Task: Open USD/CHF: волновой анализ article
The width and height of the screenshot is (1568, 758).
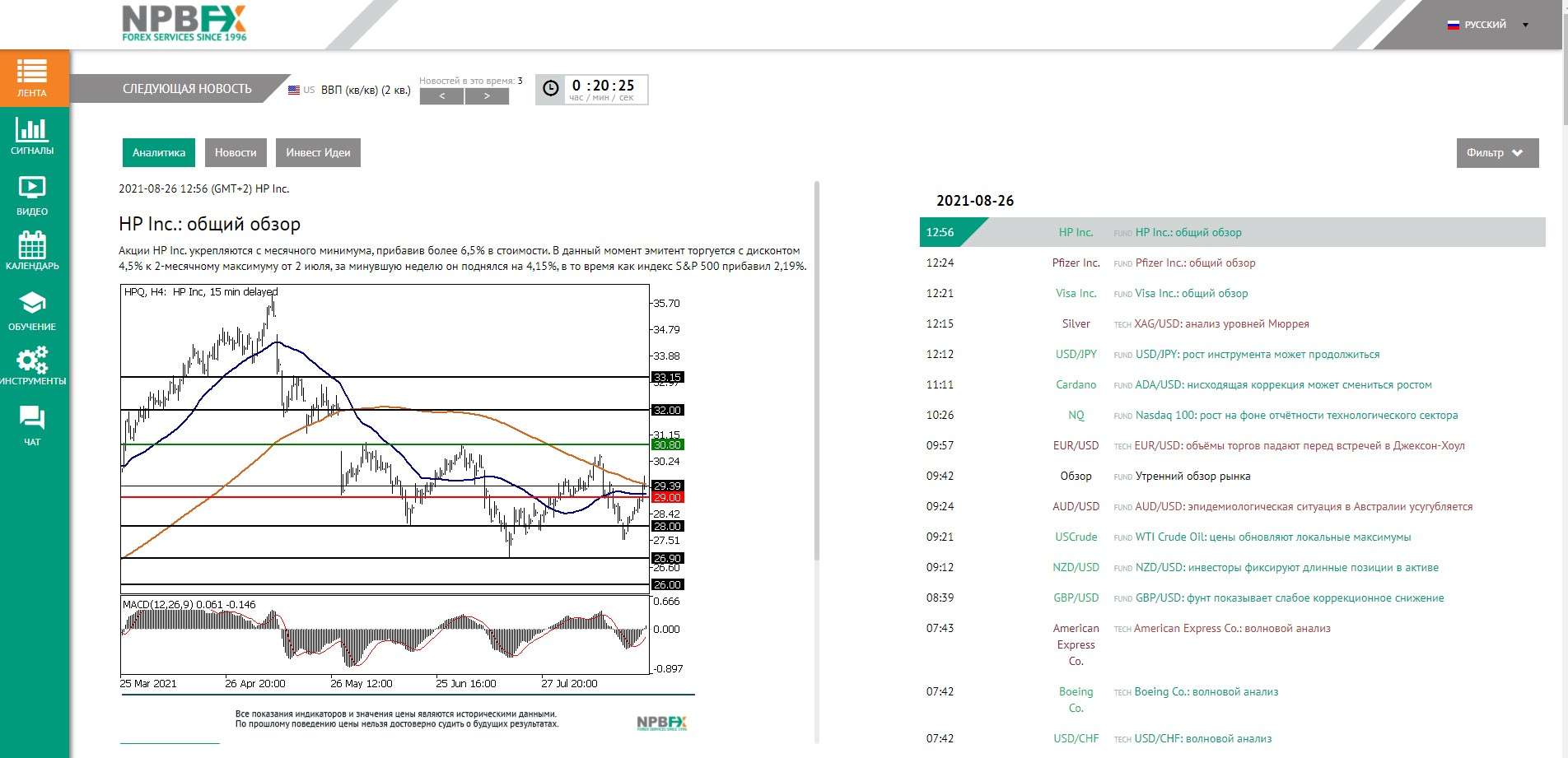Action: pos(1202,738)
